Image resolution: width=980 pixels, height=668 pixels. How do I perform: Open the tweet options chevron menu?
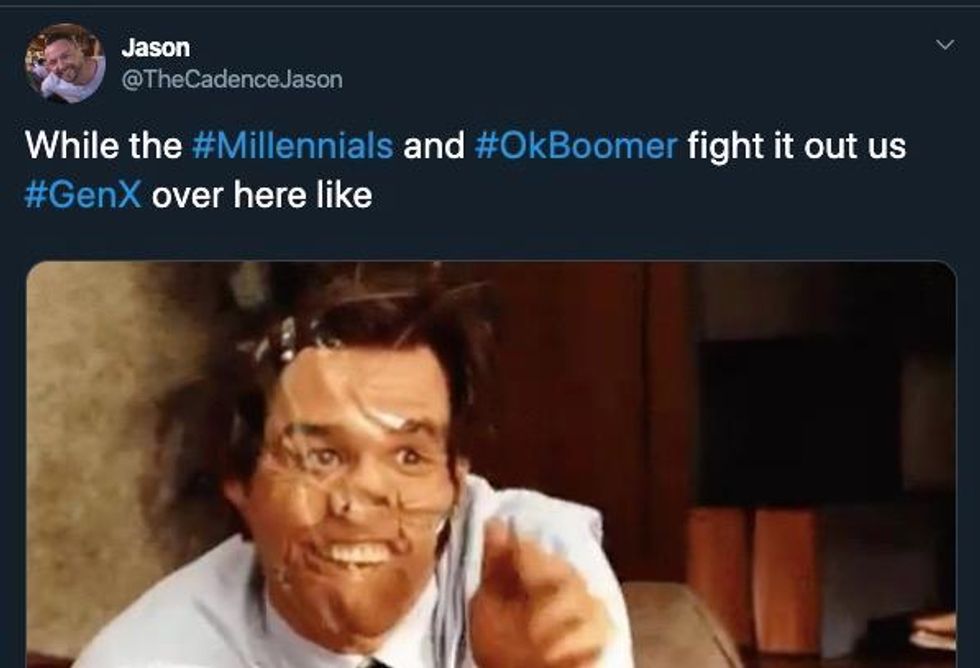click(x=943, y=46)
